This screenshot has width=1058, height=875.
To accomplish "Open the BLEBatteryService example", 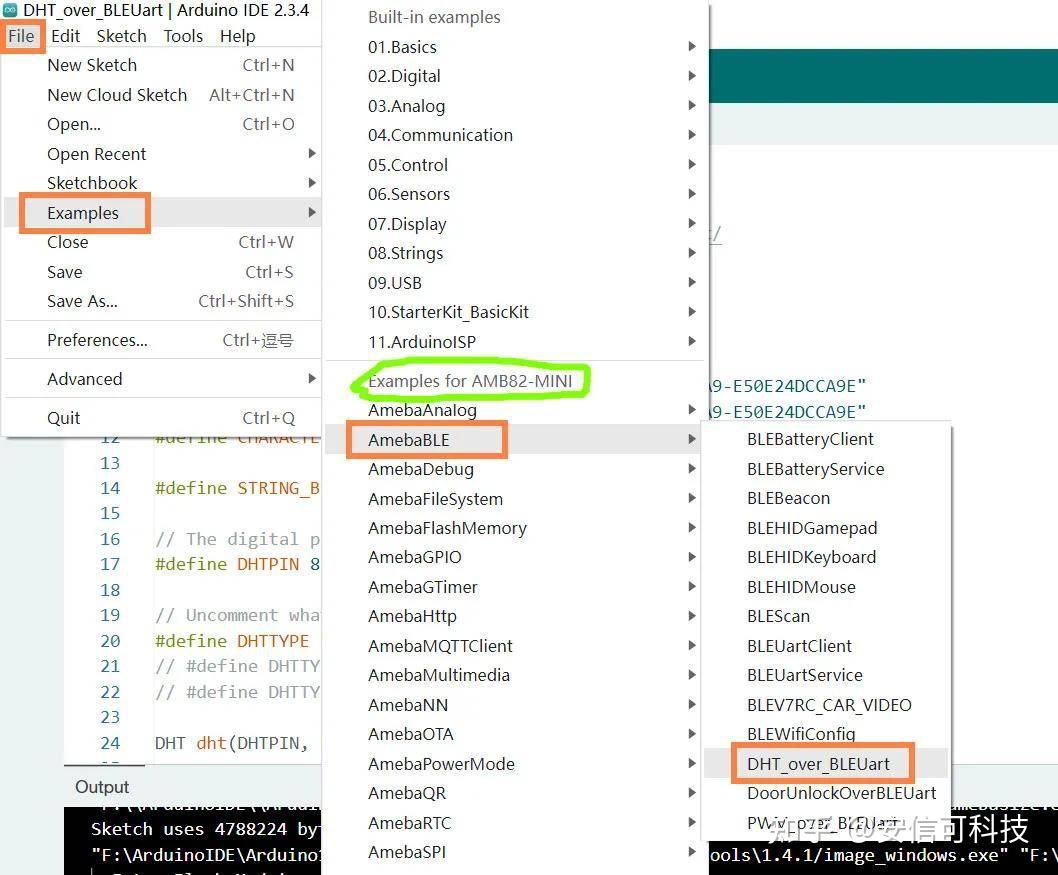I will click(x=826, y=469).
